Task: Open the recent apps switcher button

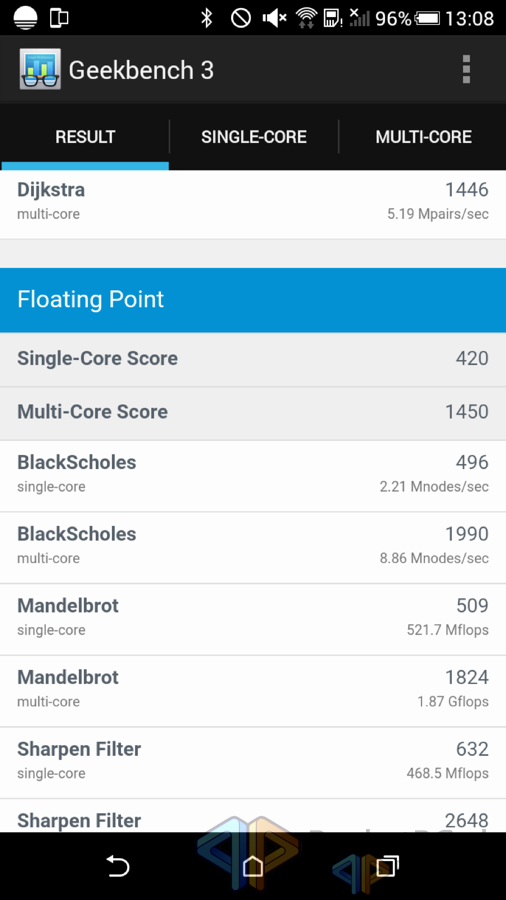Action: 388,866
